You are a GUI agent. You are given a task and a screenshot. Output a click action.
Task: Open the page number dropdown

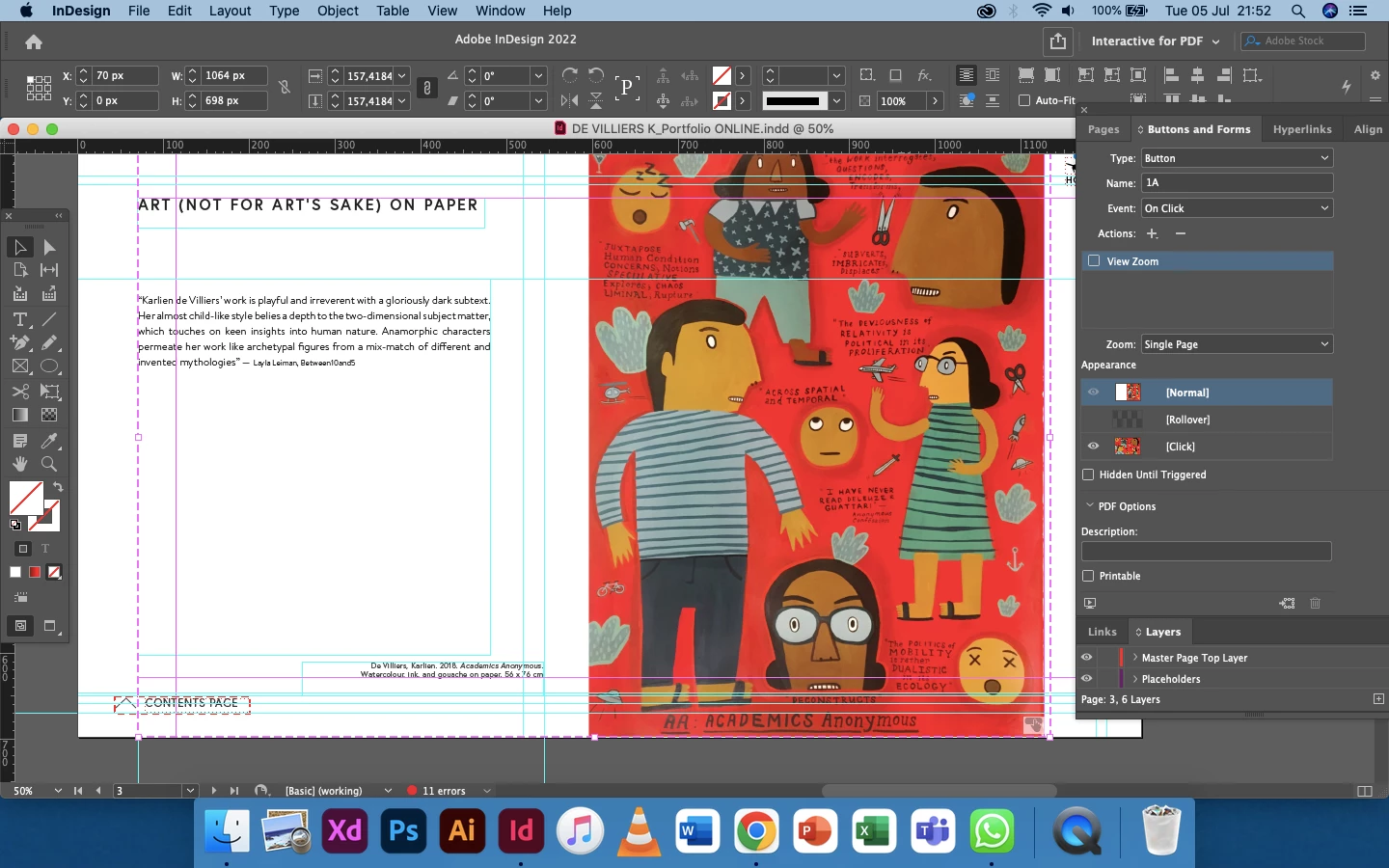click(x=190, y=791)
